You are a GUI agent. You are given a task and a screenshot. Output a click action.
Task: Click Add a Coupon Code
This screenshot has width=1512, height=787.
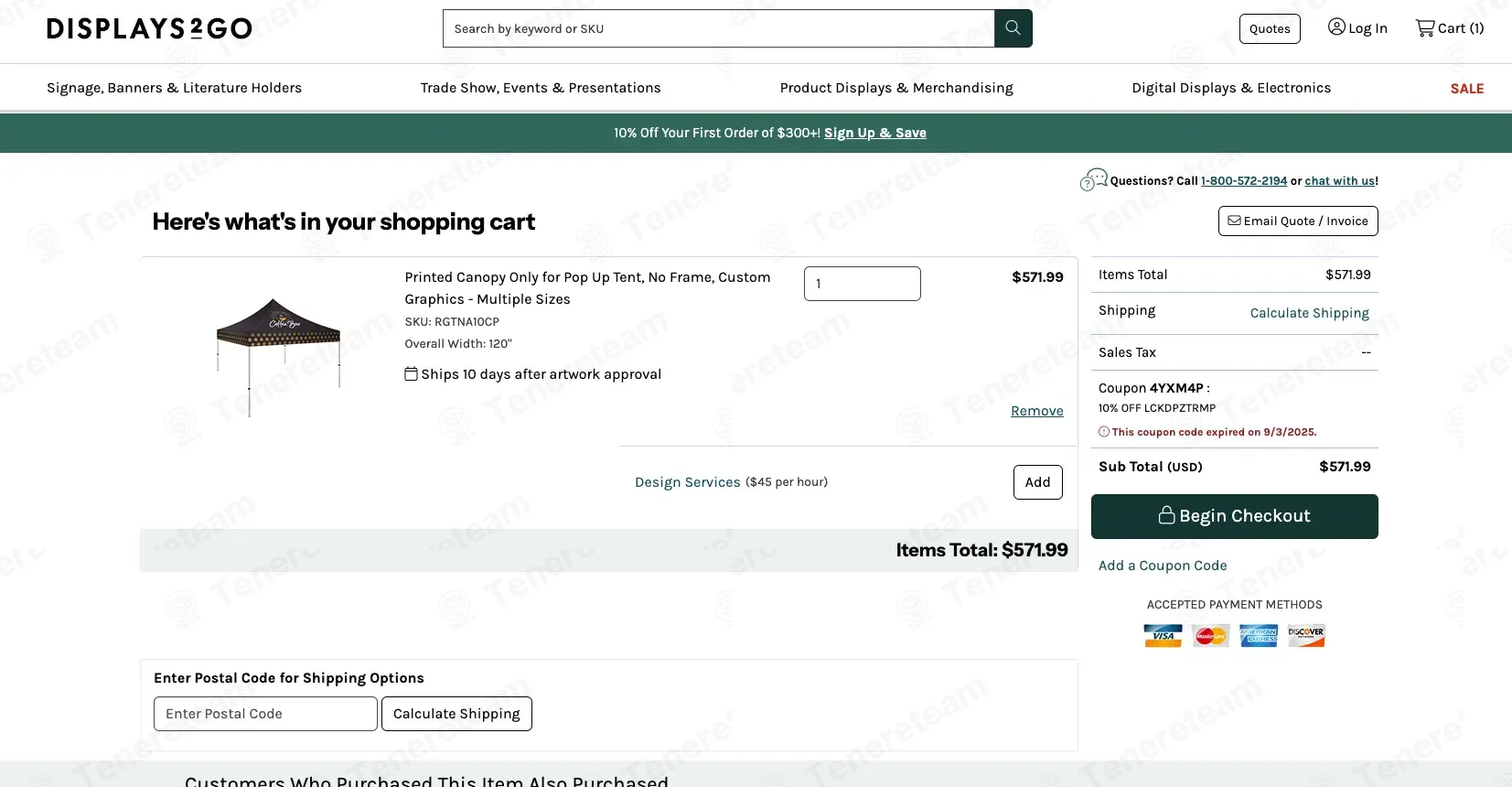[x=1163, y=566]
